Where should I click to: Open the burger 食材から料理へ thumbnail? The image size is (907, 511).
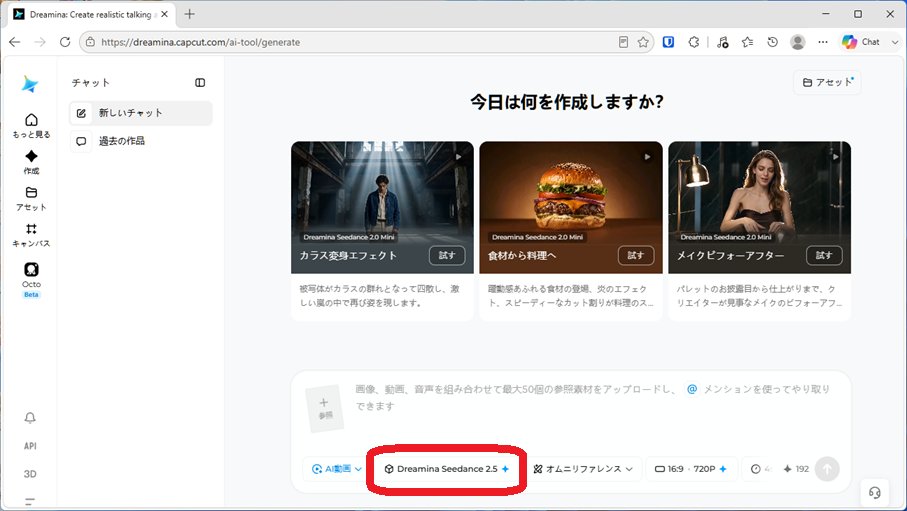click(571, 207)
